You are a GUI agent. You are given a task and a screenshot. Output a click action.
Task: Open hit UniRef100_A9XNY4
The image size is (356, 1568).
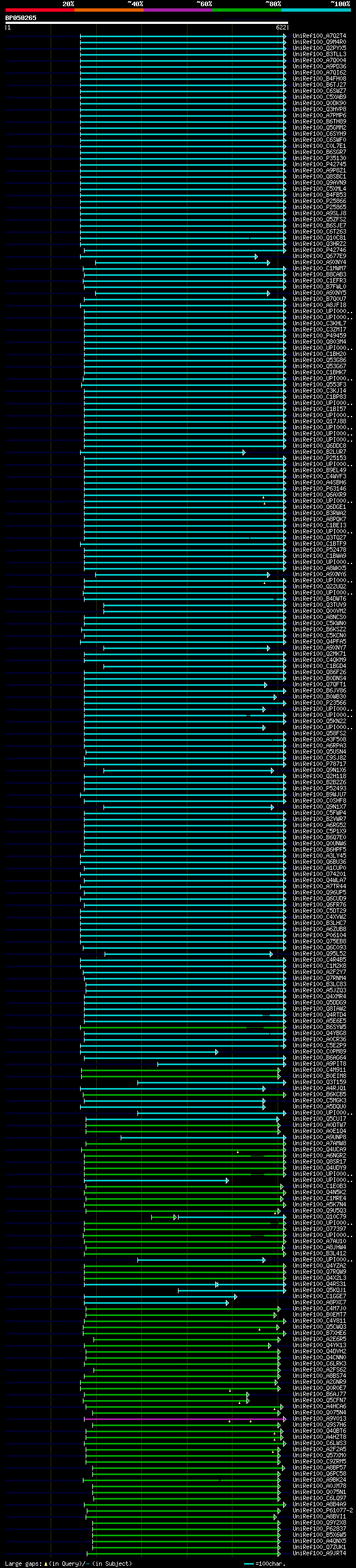coord(319,263)
